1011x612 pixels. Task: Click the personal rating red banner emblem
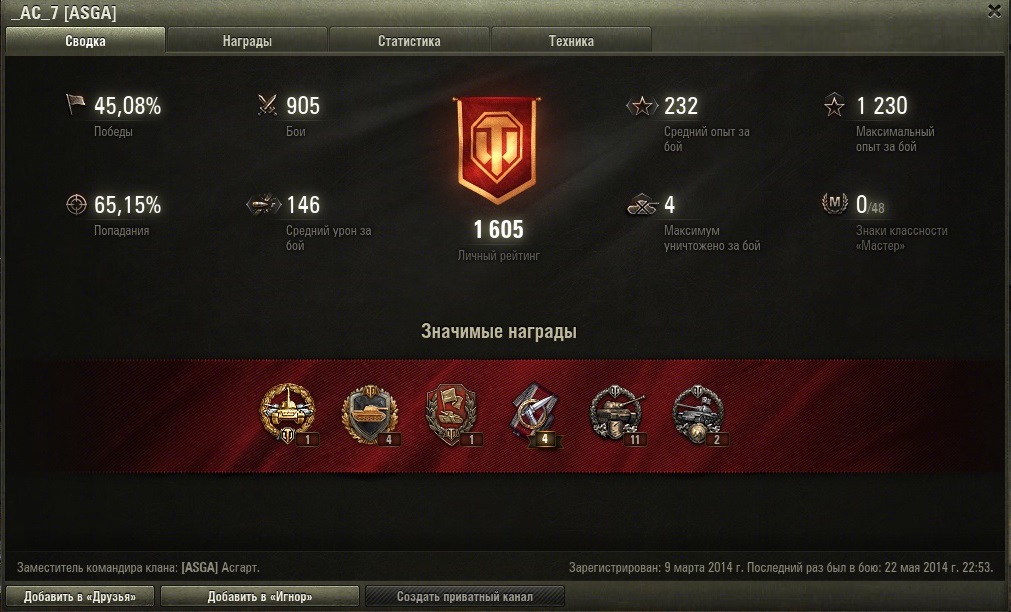pos(496,150)
